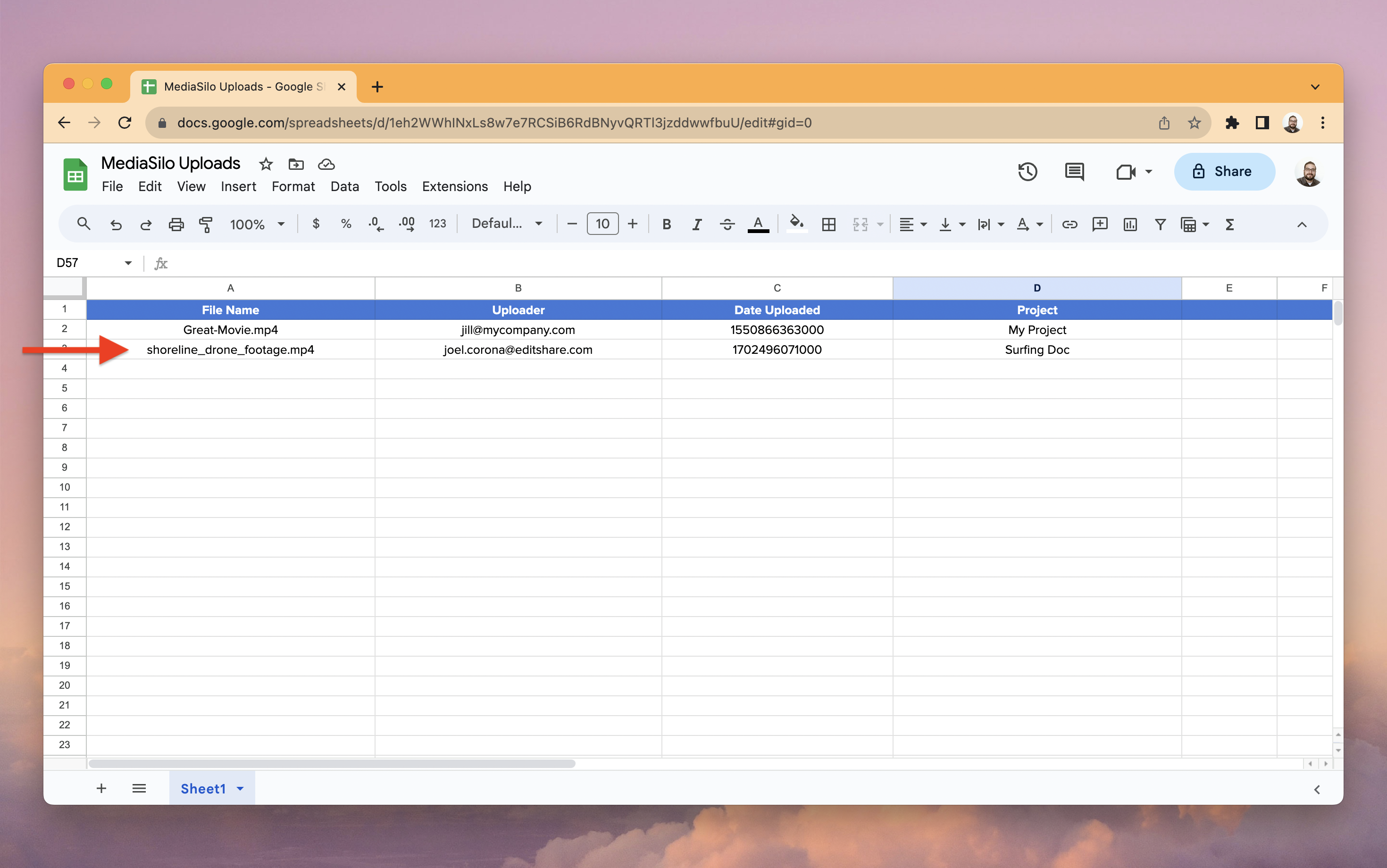Viewport: 1387px width, 868px height.
Task: Increase font size with plus button
Action: pyautogui.click(x=633, y=224)
